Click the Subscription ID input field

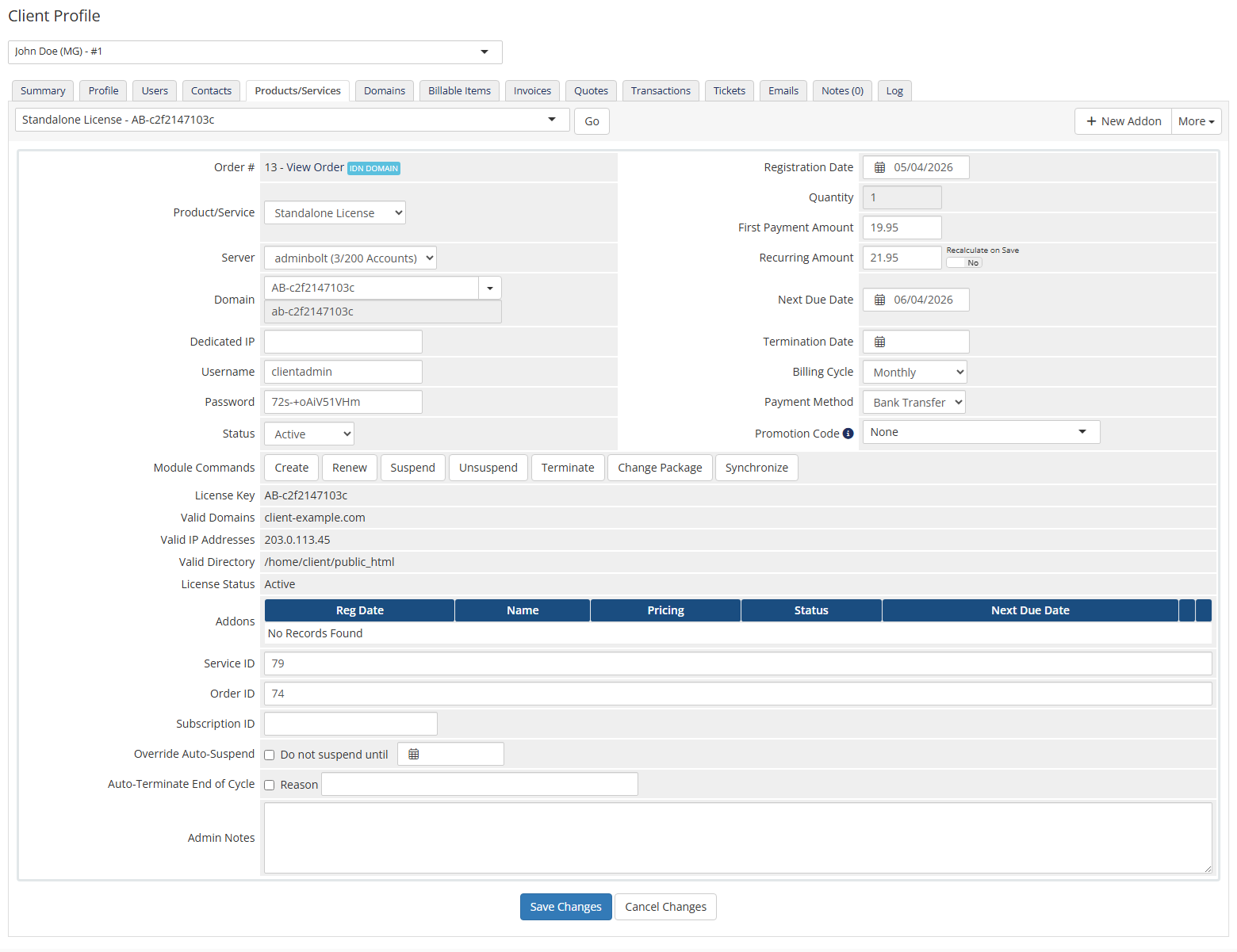pyautogui.click(x=350, y=724)
